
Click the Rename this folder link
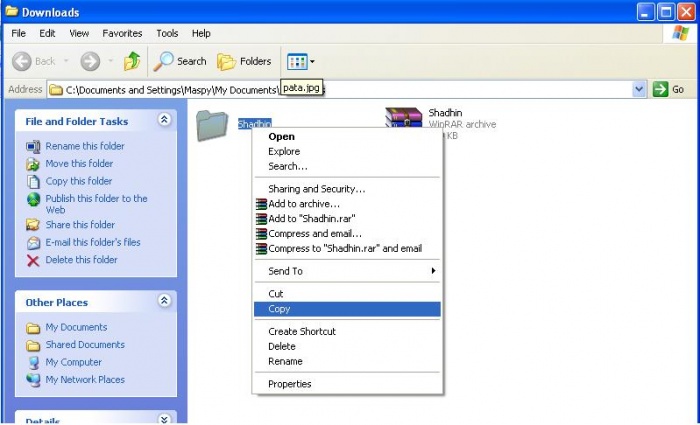[85, 146]
